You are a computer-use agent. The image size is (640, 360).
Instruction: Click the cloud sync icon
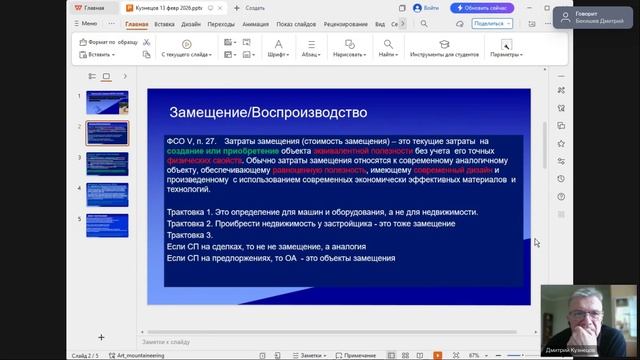(x=460, y=24)
